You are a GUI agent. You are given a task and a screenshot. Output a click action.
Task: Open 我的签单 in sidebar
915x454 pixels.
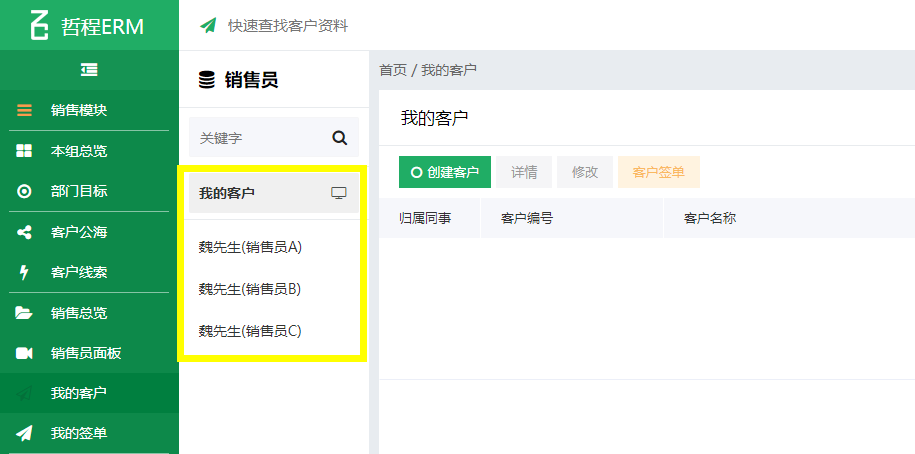(x=89, y=434)
